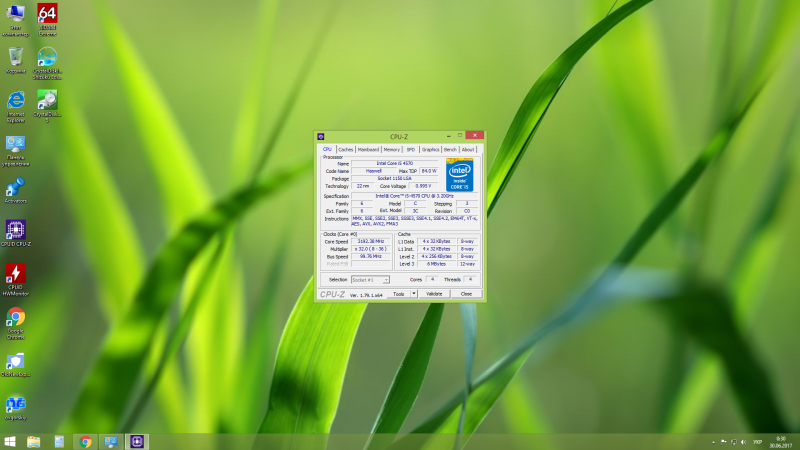
Task: Click the Instructions list field
Action: click(414, 221)
